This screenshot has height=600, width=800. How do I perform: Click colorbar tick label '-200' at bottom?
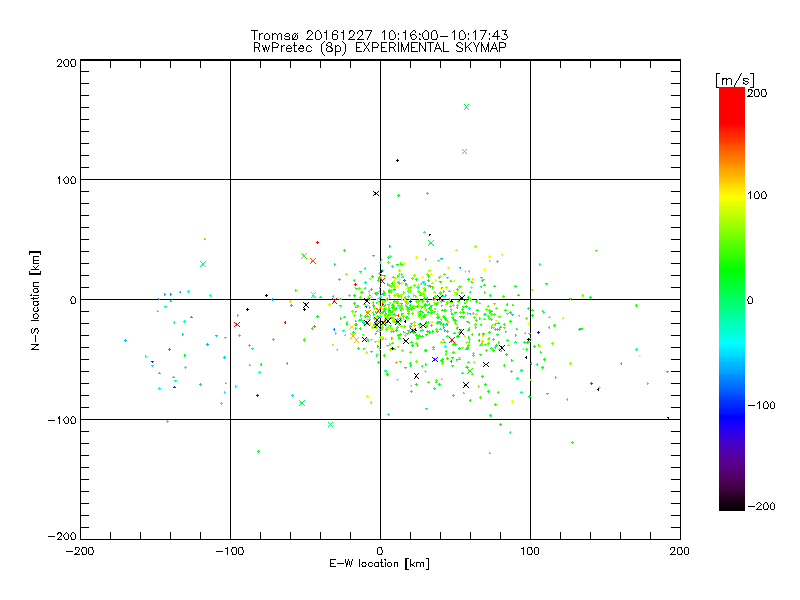(761, 507)
